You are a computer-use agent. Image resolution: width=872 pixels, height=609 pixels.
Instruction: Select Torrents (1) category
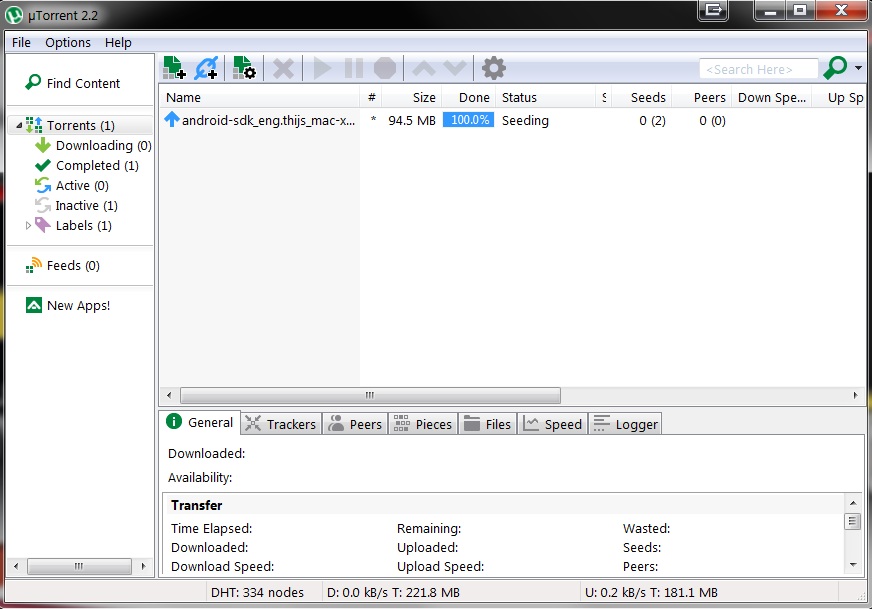tap(80, 125)
